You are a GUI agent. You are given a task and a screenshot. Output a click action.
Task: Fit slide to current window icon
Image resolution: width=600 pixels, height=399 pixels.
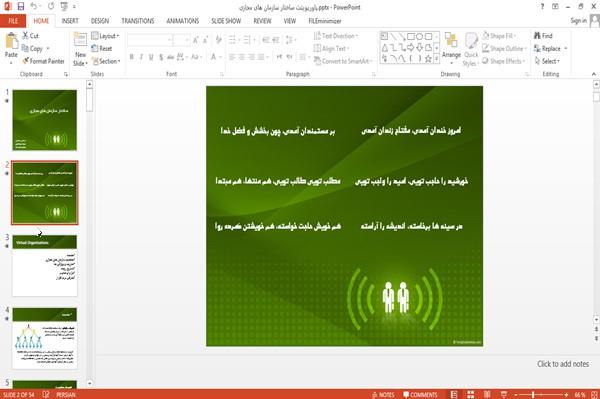coord(595,395)
